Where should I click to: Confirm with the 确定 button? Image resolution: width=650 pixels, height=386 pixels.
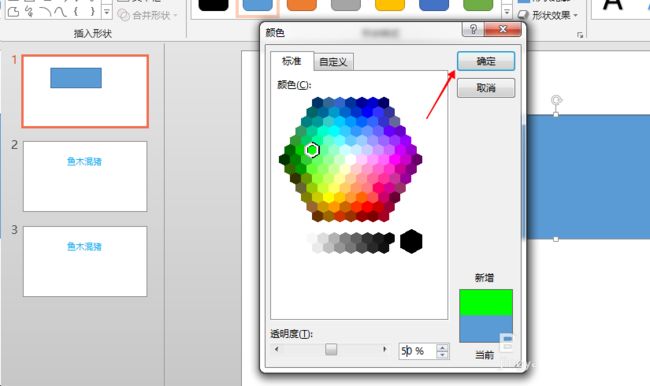(x=486, y=61)
